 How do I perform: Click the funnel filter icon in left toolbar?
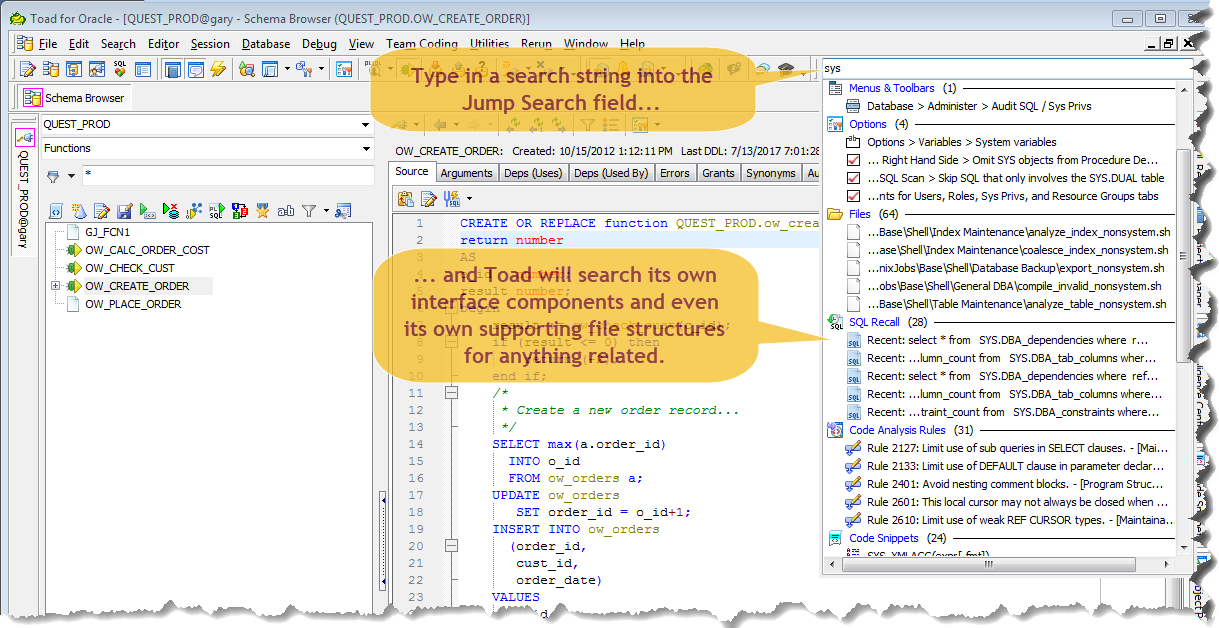[309, 211]
